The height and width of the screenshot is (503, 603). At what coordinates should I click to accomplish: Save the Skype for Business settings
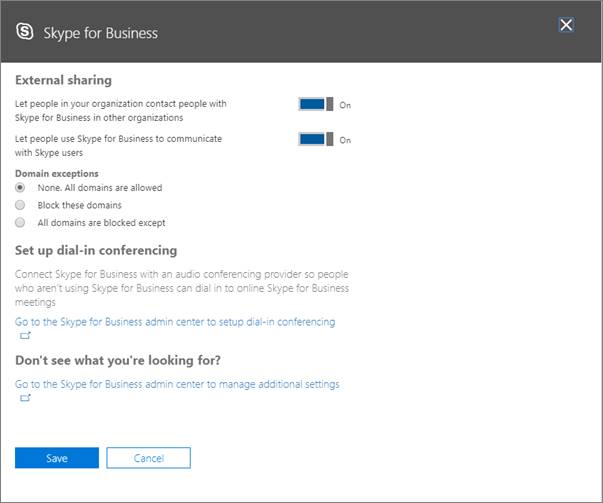tap(57, 458)
